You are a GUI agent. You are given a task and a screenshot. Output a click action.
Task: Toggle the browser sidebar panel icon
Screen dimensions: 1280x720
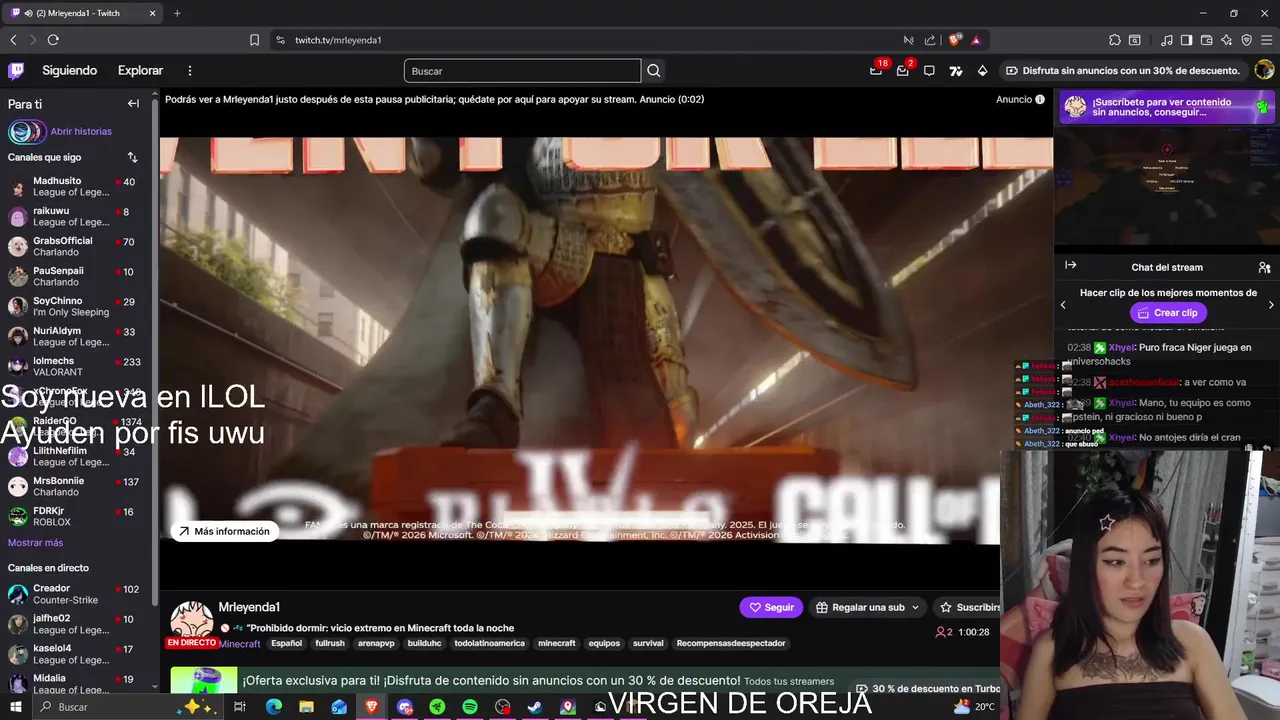(x=1186, y=40)
